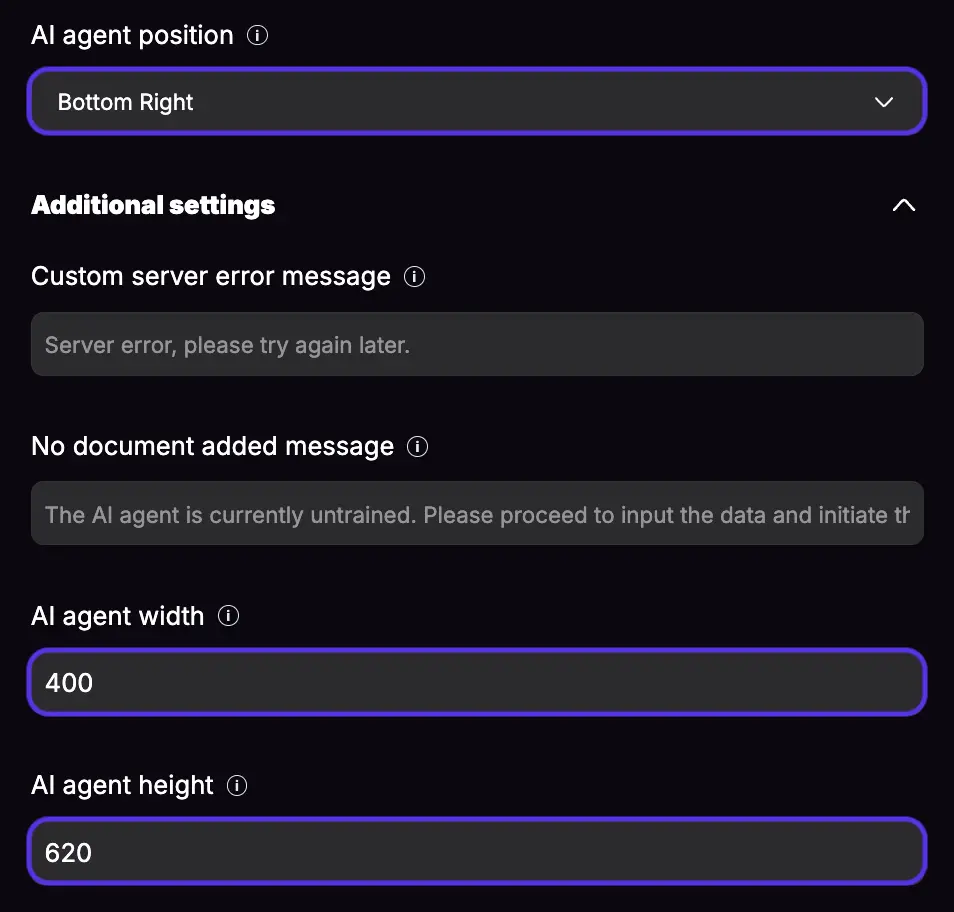Click info icon beside Custom server error message
Viewport: 954px width, 912px height.
pos(414,276)
